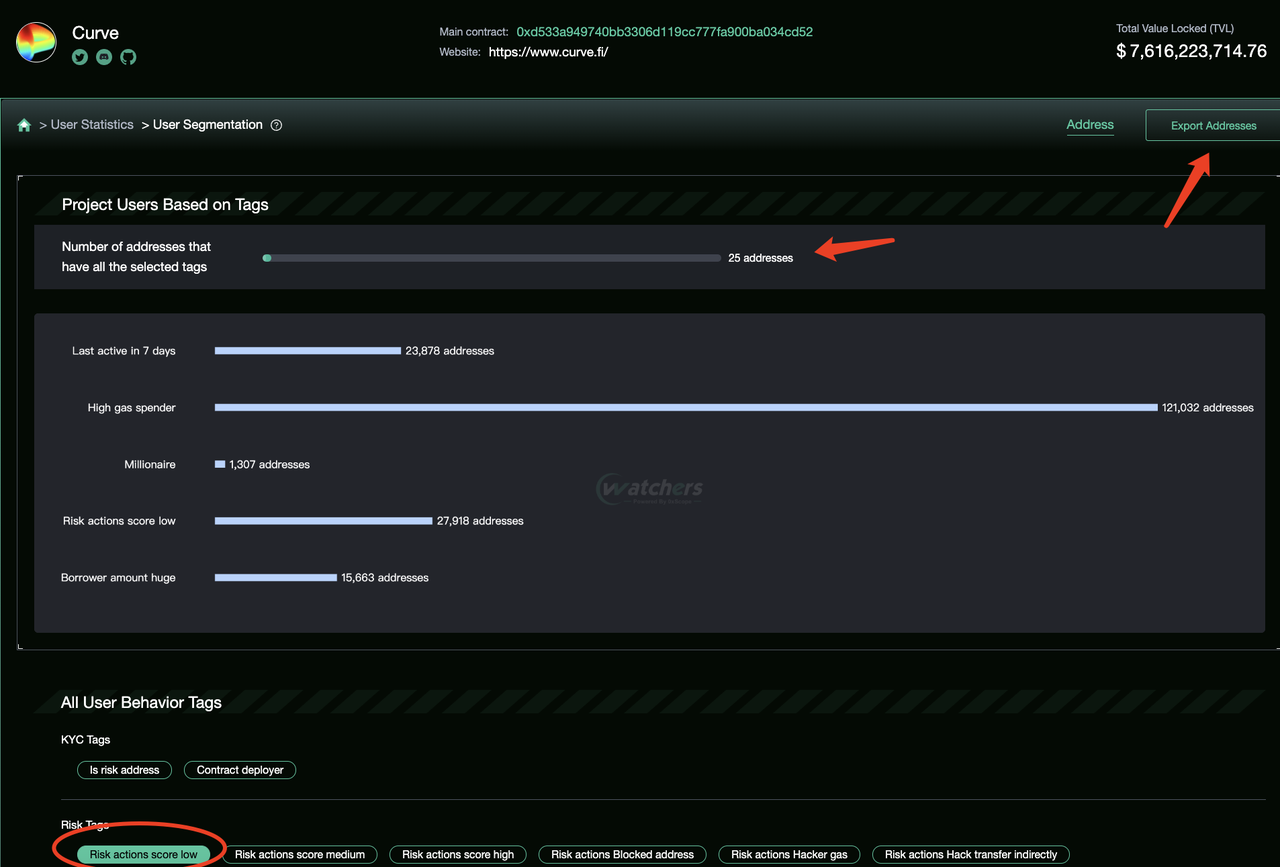Toggle the Is risk address tag
Image resolution: width=1280 pixels, height=867 pixels.
point(125,770)
